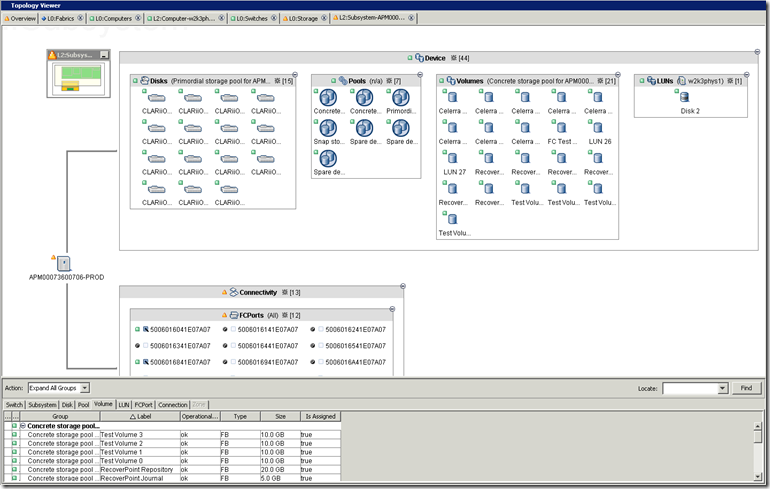Open the Action dropdown (Expand All Groups)

coord(84,388)
